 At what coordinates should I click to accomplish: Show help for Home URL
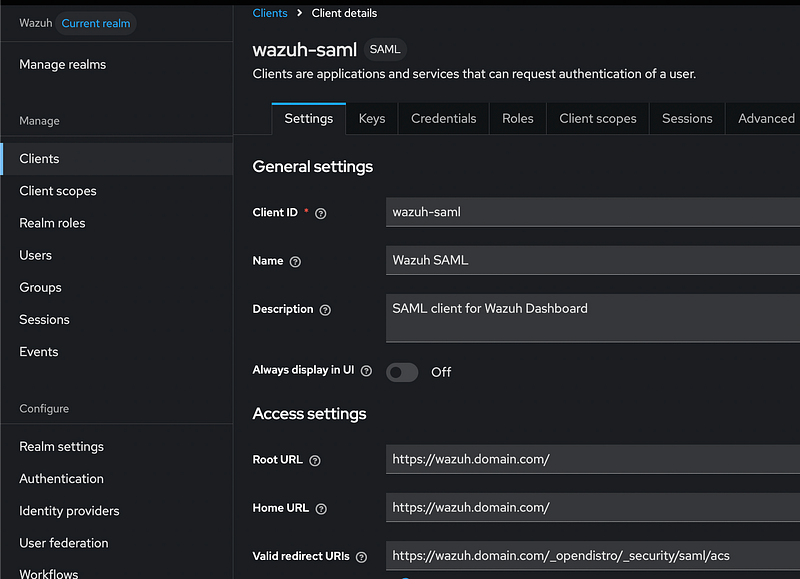pos(321,509)
